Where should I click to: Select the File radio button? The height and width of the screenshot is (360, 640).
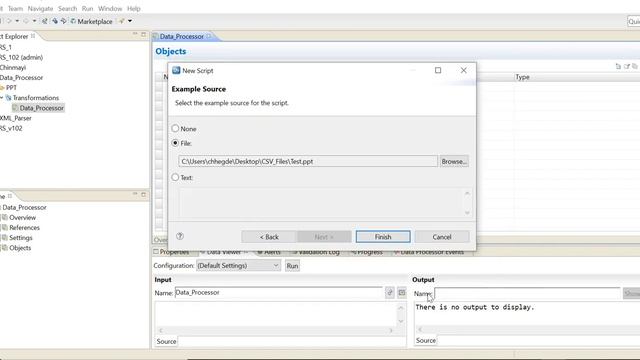tap(175, 143)
